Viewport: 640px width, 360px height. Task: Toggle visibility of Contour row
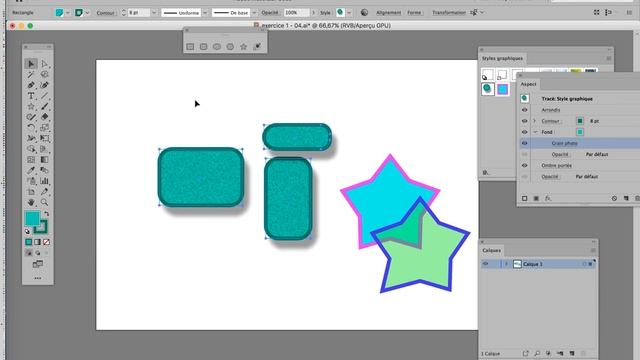(524, 121)
